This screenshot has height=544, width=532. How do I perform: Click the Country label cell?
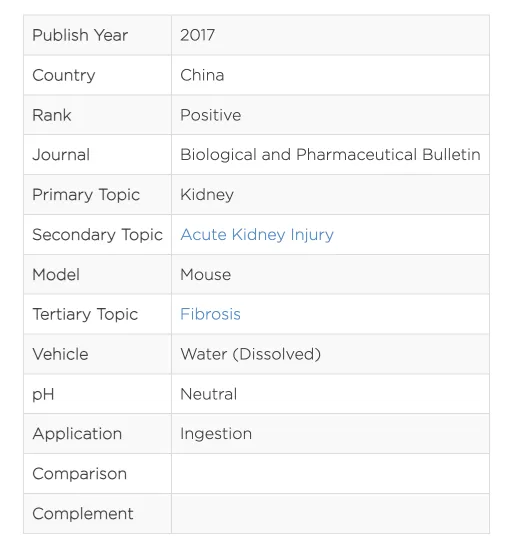coord(98,75)
